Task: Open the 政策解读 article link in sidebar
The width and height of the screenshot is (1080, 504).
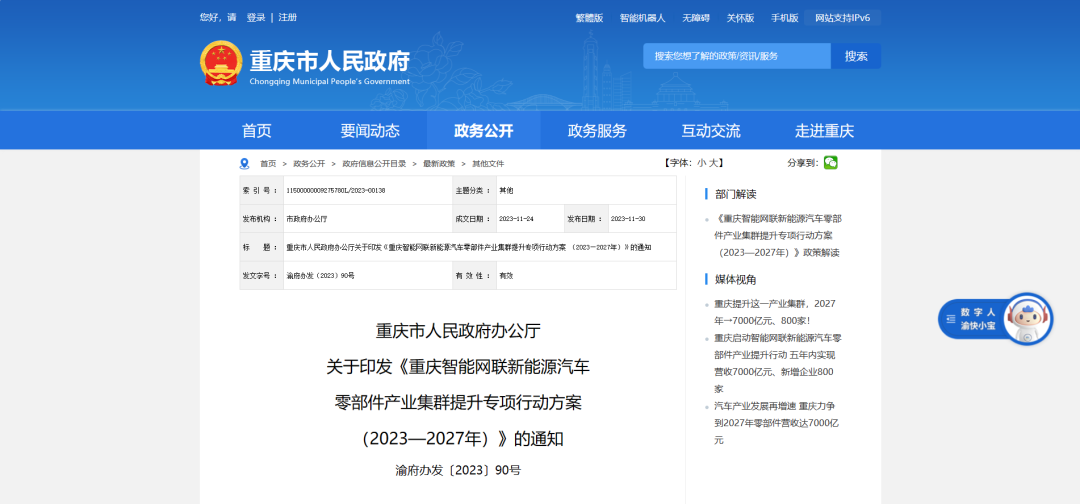Action: pyautogui.click(x=778, y=235)
